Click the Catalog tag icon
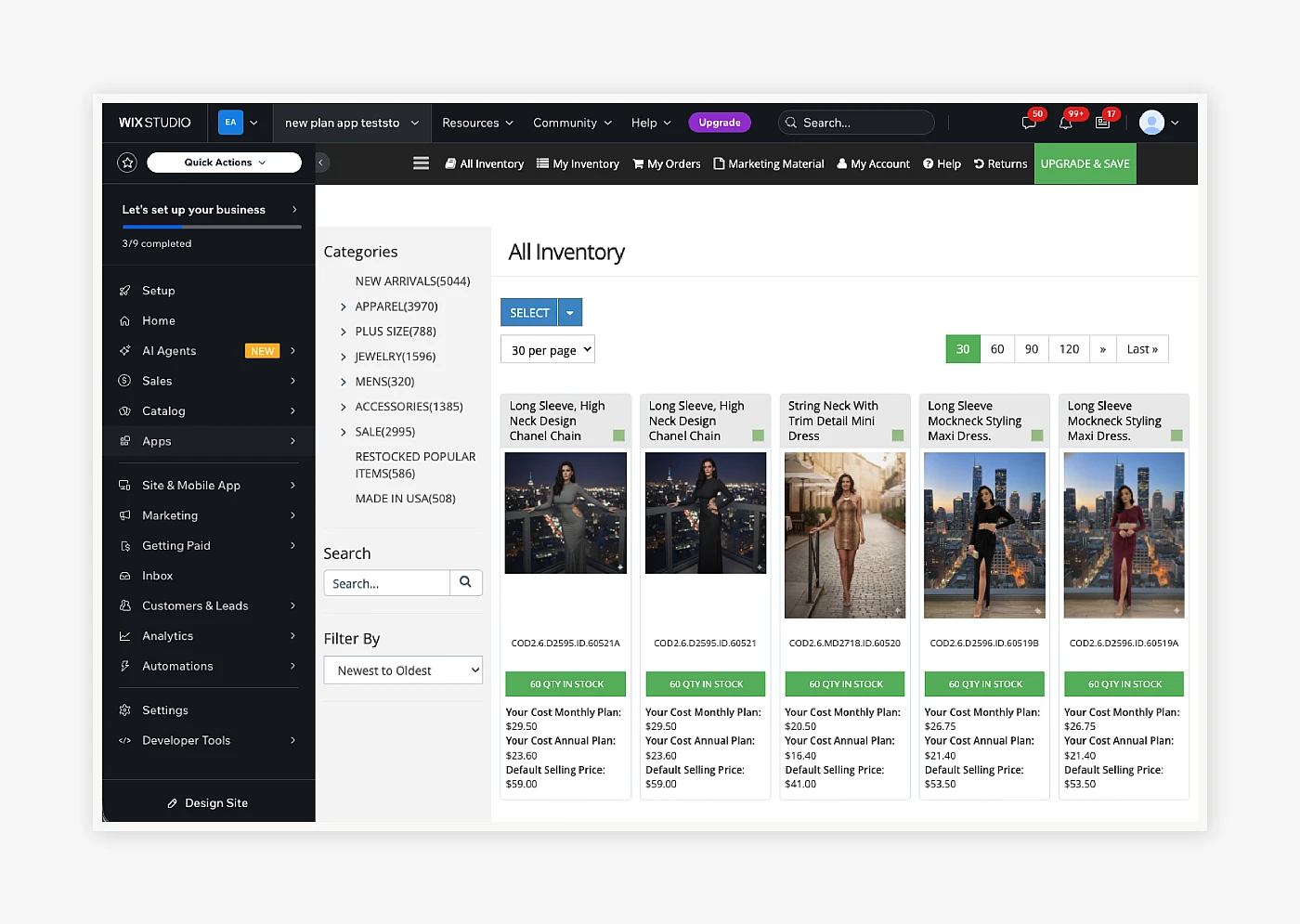1300x924 pixels. tap(125, 410)
